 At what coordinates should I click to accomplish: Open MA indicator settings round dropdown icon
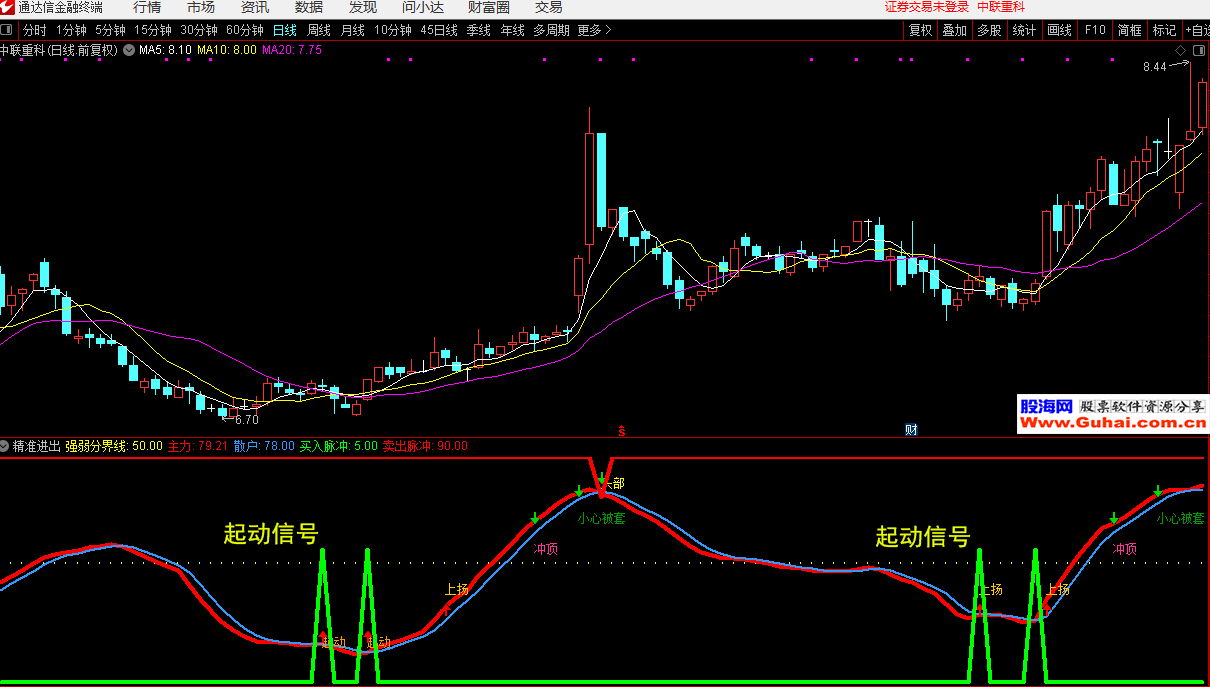click(x=129, y=49)
